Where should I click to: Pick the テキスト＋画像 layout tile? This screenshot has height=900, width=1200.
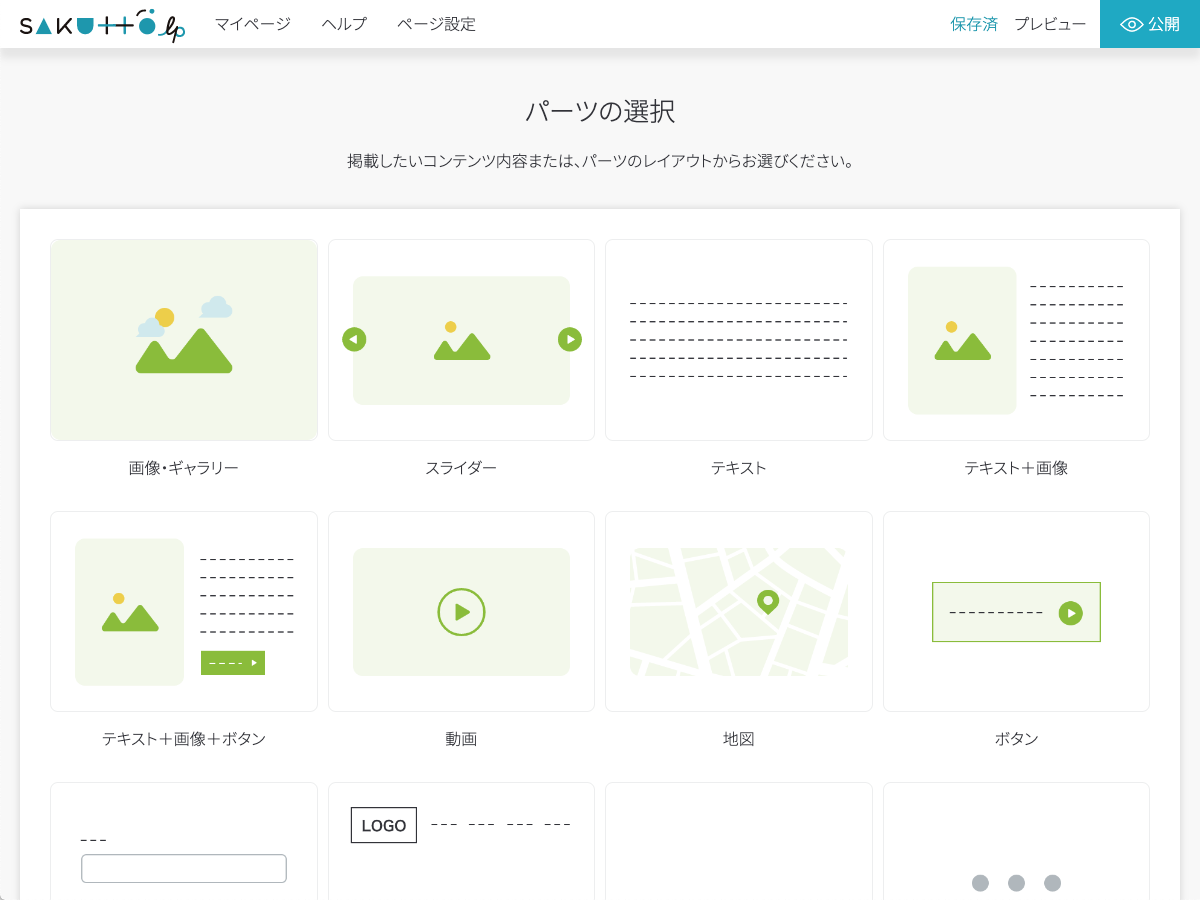tap(1016, 340)
